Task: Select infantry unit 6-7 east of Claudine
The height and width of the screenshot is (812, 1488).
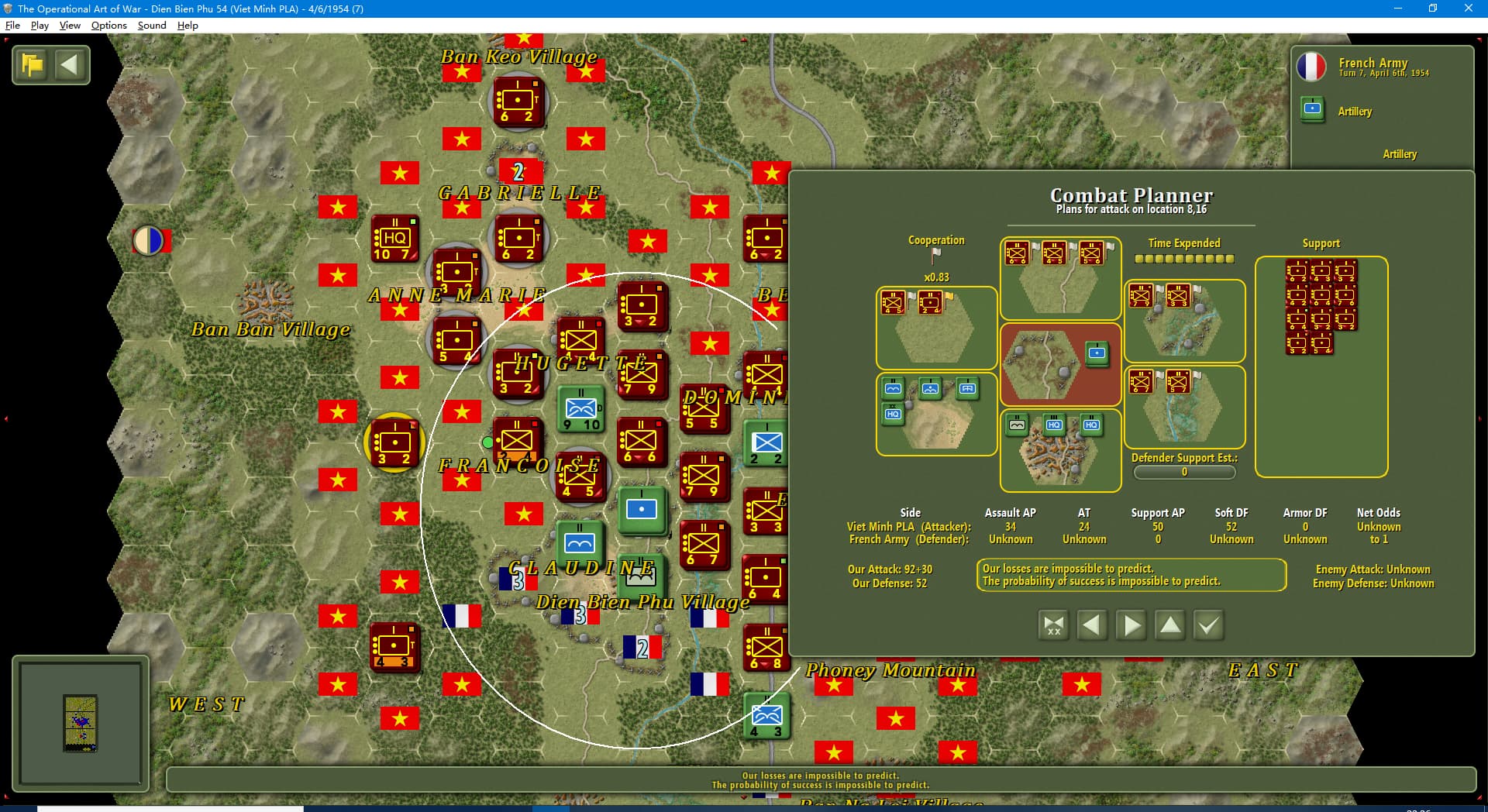Action: [704, 545]
